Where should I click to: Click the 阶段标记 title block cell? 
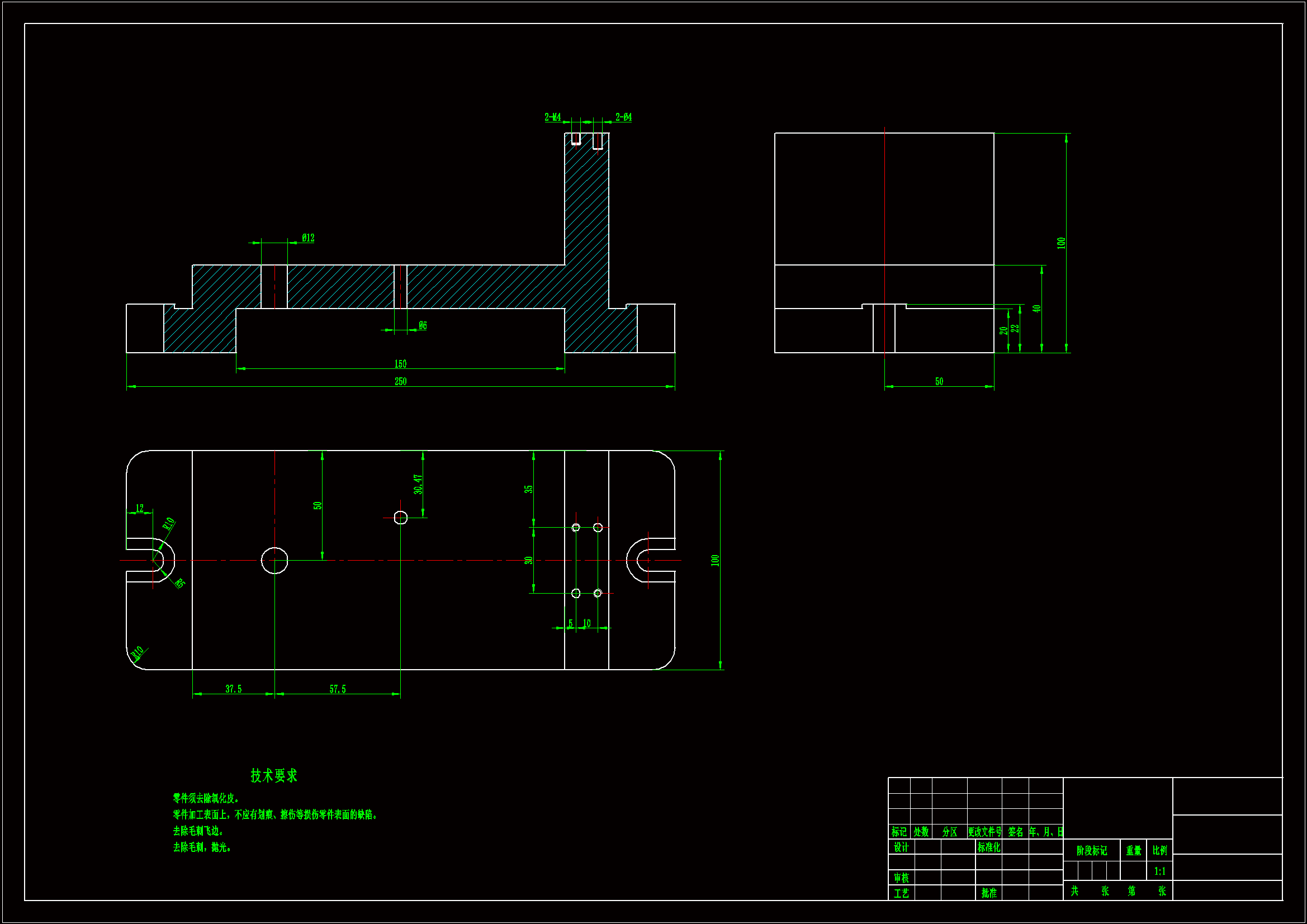point(1091,851)
